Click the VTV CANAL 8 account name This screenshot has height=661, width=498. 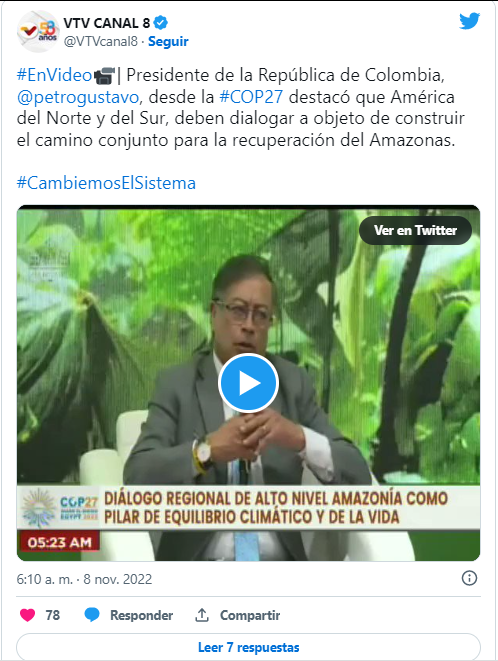(107, 23)
